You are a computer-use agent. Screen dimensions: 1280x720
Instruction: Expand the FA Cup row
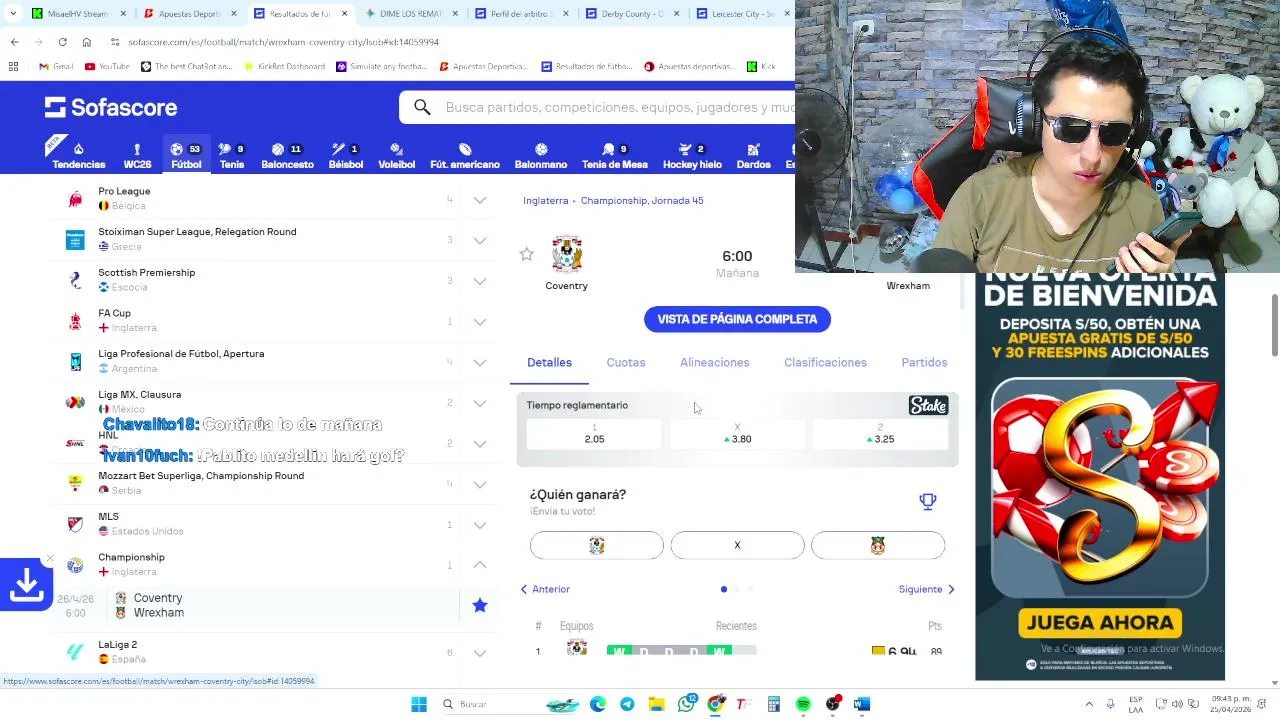pos(480,322)
